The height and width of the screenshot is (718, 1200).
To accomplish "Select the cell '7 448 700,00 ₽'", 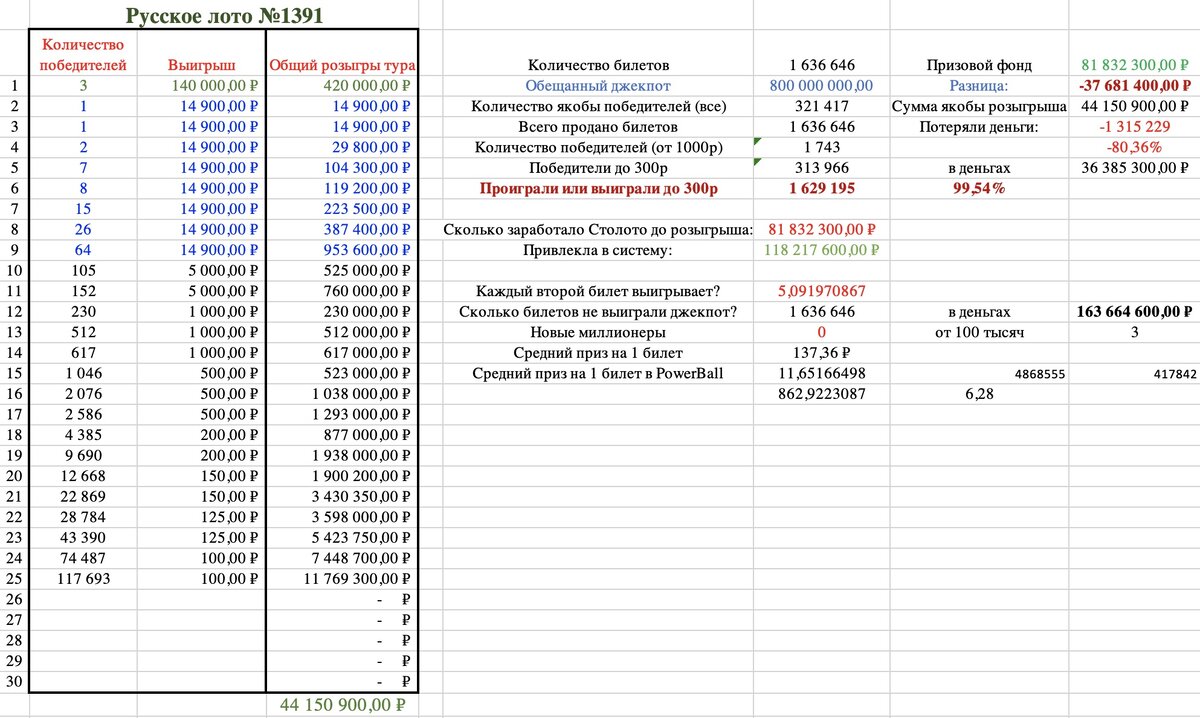I will (362, 558).
